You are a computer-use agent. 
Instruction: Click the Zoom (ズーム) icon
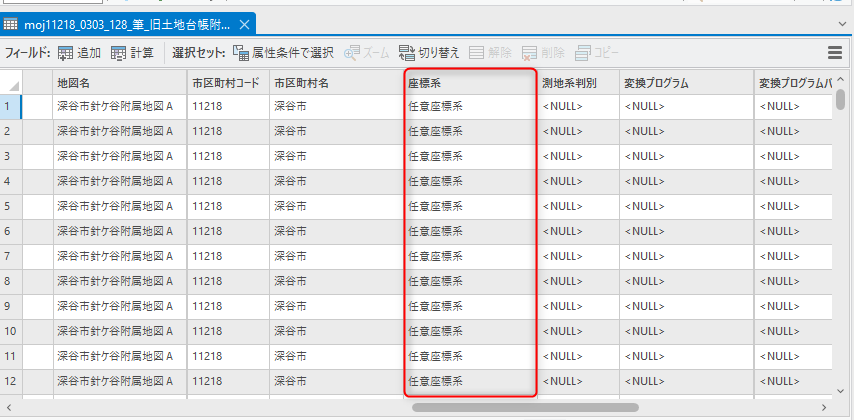pyautogui.click(x=351, y=53)
